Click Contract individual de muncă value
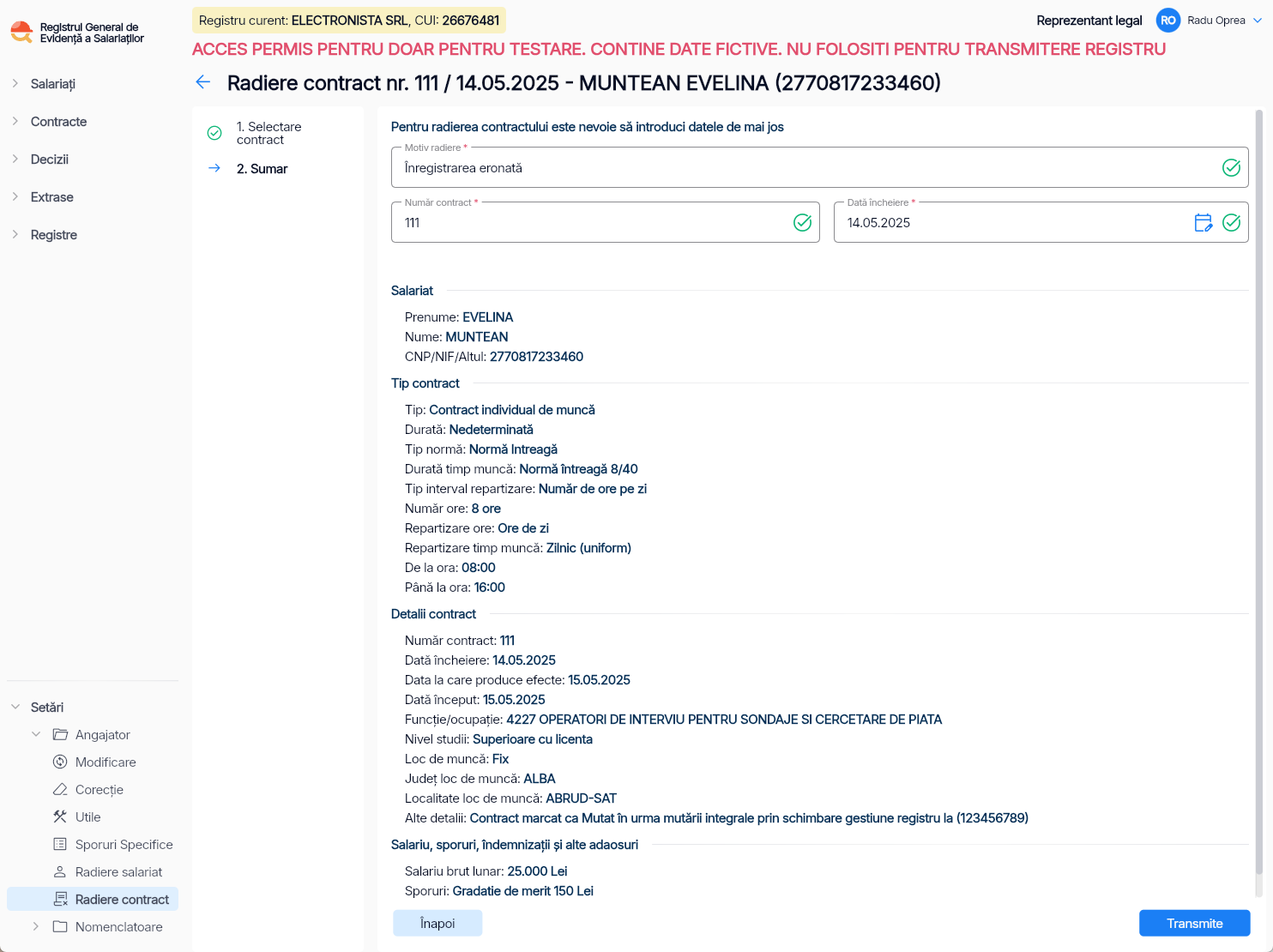This screenshot has height=952, width=1273. pyautogui.click(x=511, y=410)
